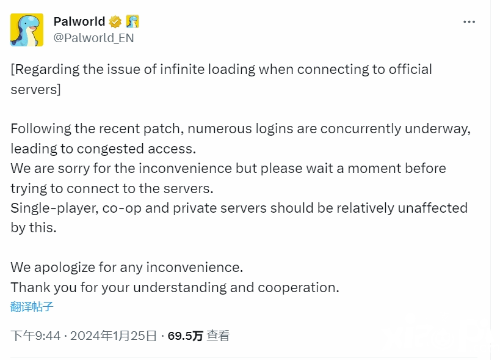Click the 下午9:44 timestamp

35,336
